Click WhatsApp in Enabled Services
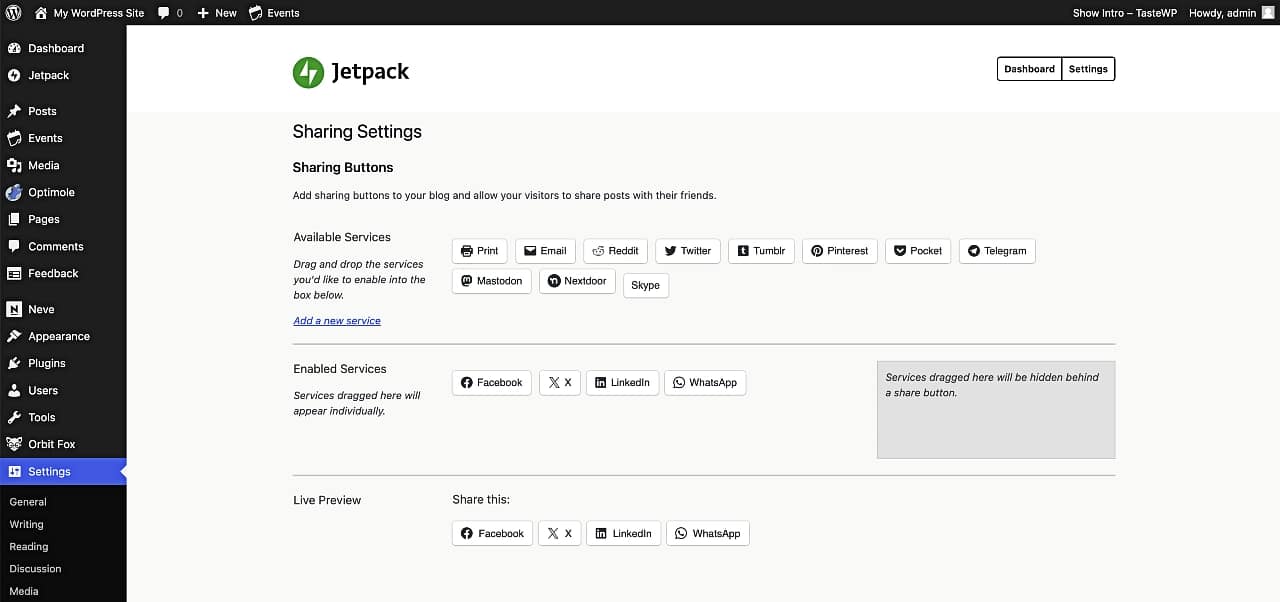Image resolution: width=1280 pixels, height=602 pixels. [x=705, y=383]
